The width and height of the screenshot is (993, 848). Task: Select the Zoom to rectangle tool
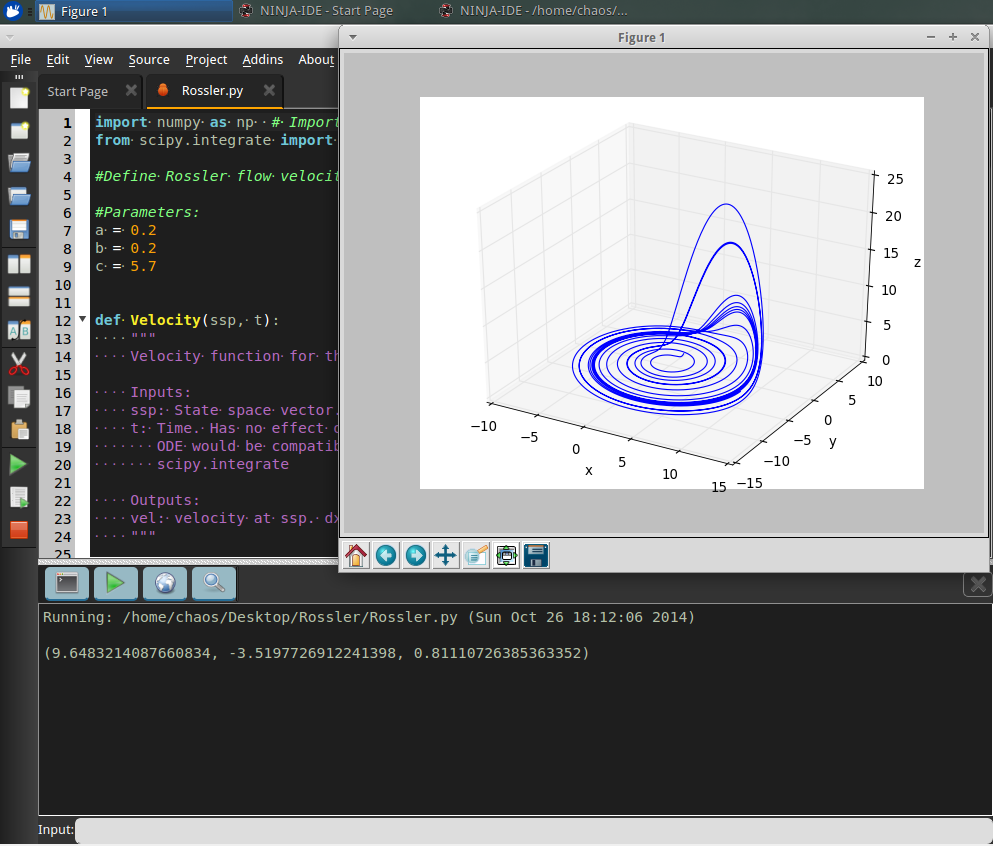pos(476,557)
